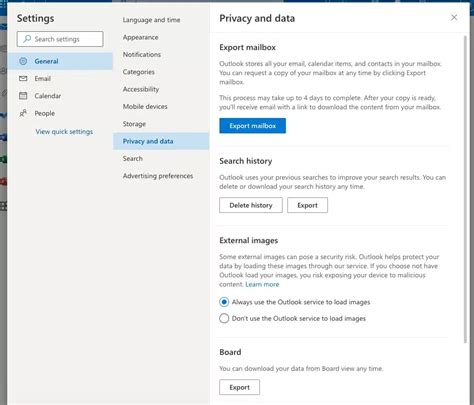Open the Learn more link
Screen dimensions: 474x405
tap(262, 284)
